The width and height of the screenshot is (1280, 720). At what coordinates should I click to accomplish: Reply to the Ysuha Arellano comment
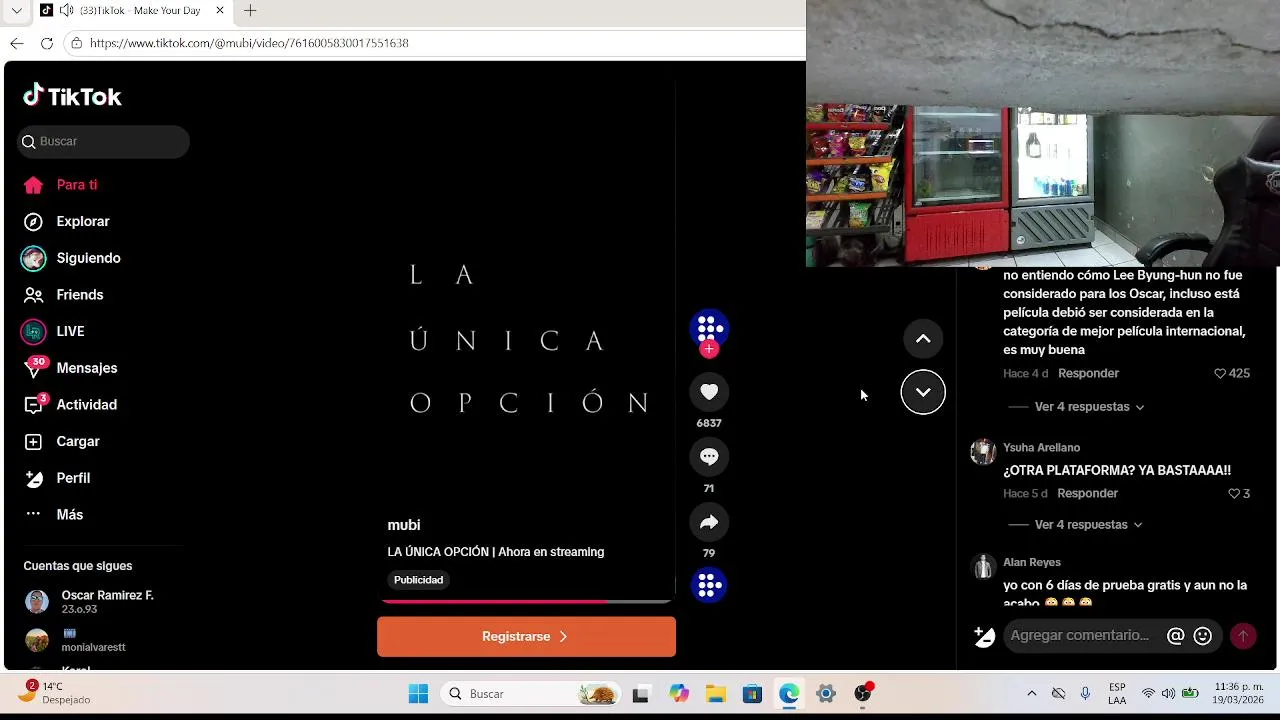click(1087, 494)
